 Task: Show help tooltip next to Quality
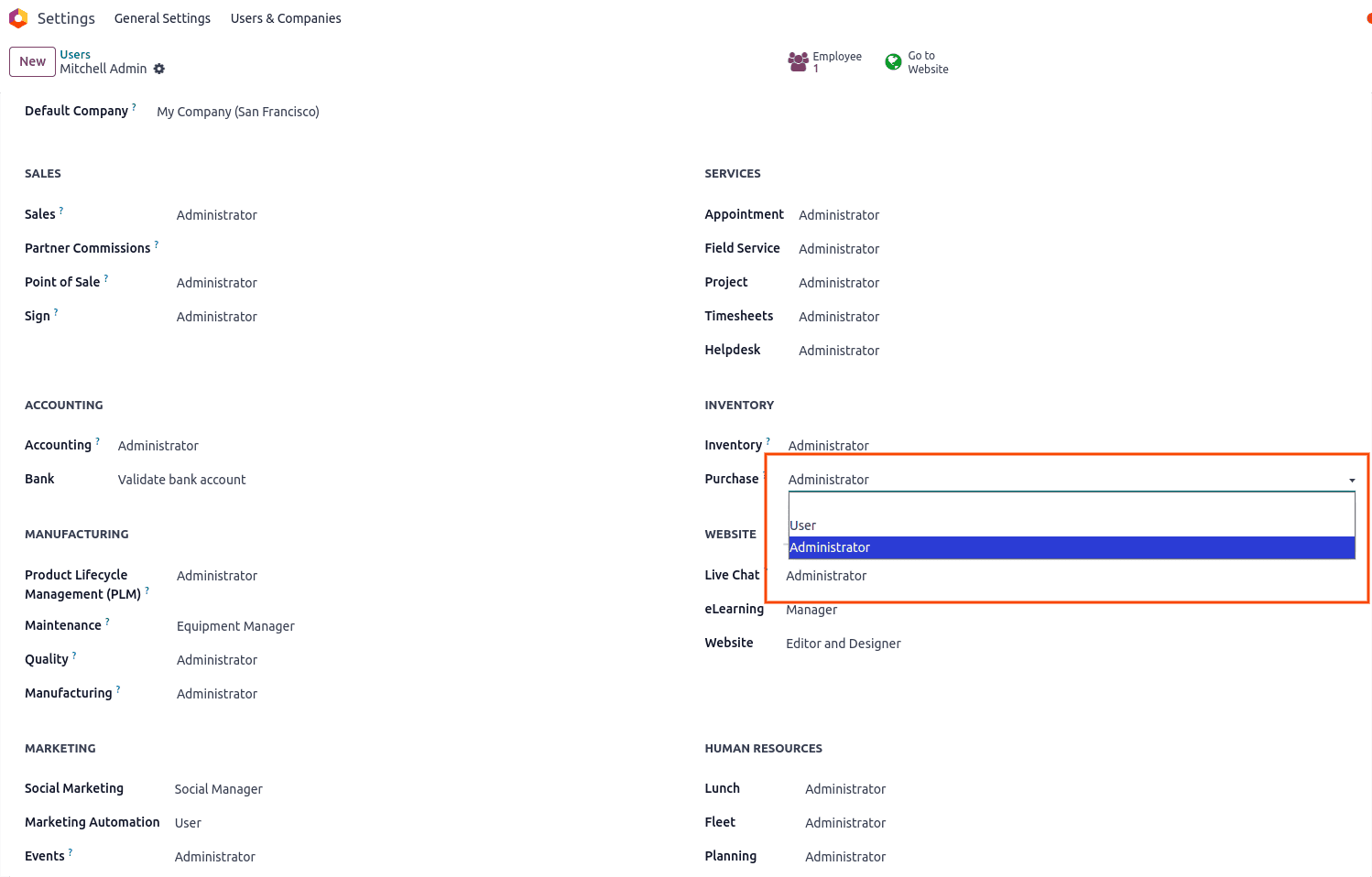pyautogui.click(x=74, y=655)
